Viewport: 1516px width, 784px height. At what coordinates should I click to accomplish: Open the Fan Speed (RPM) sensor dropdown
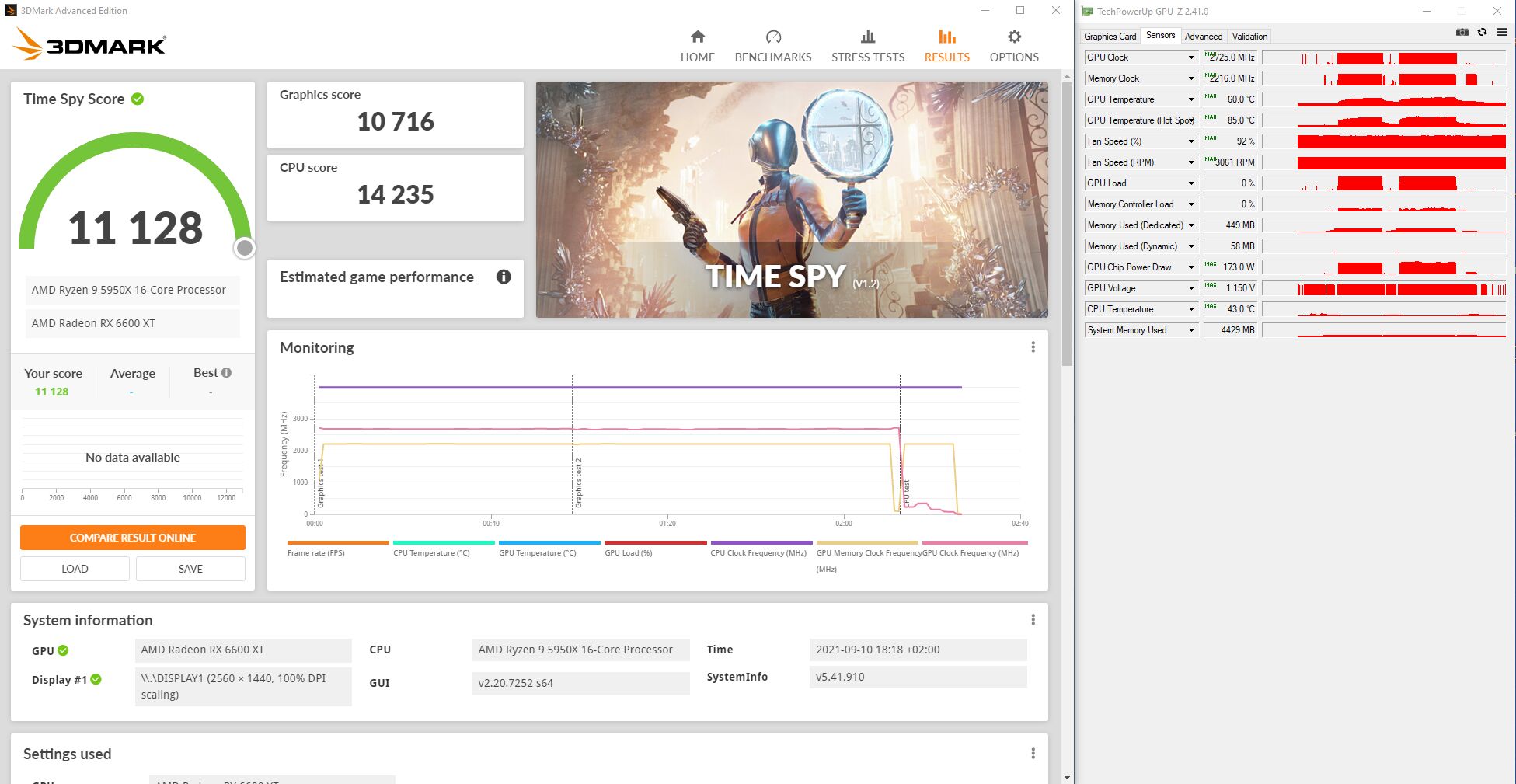pyautogui.click(x=1190, y=162)
